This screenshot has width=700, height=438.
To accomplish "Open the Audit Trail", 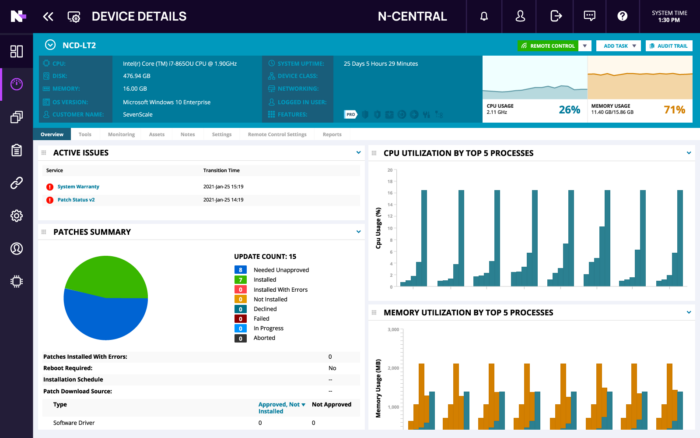I will [x=669, y=46].
